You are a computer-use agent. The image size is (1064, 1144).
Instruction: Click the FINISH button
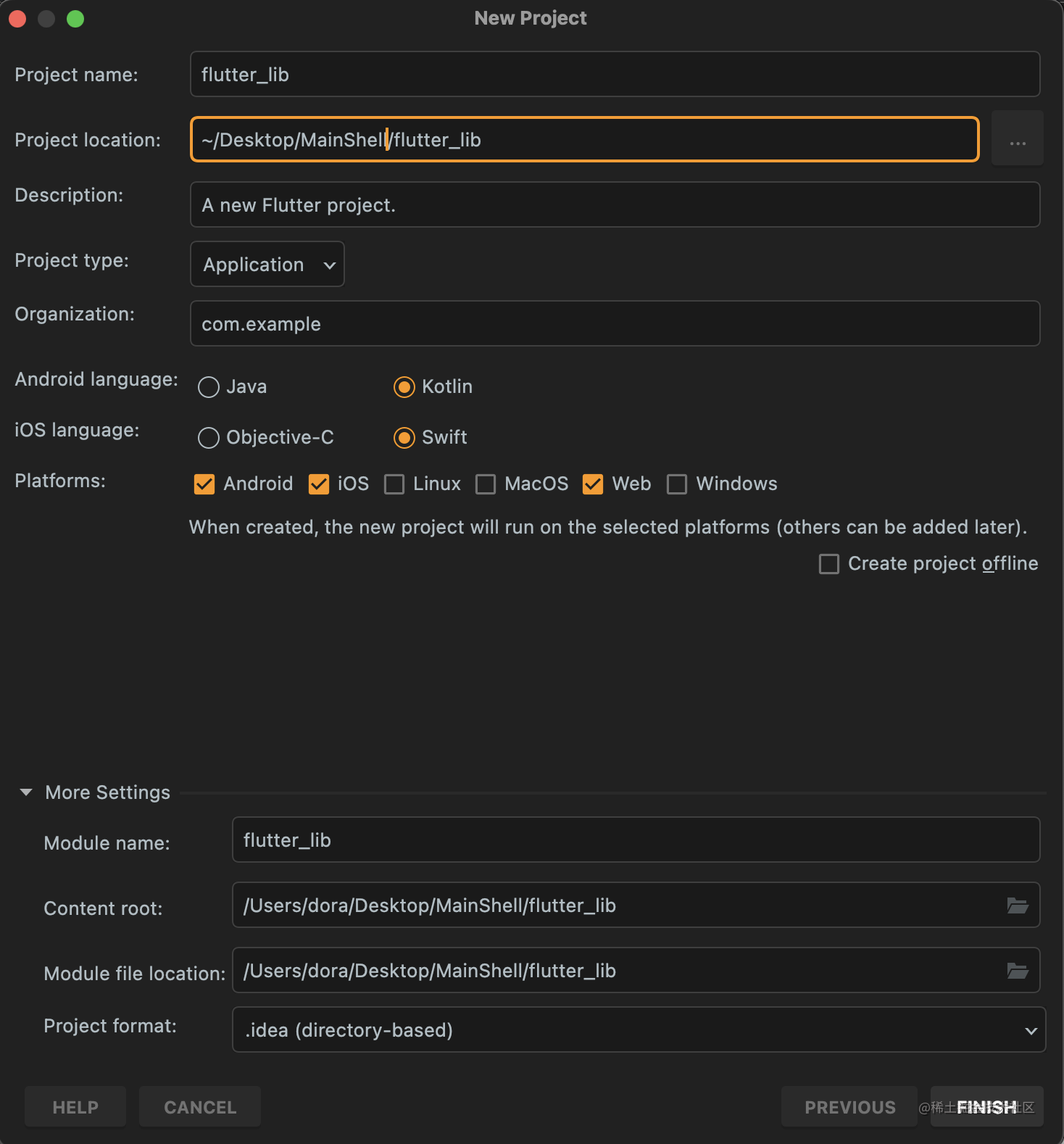(986, 1106)
